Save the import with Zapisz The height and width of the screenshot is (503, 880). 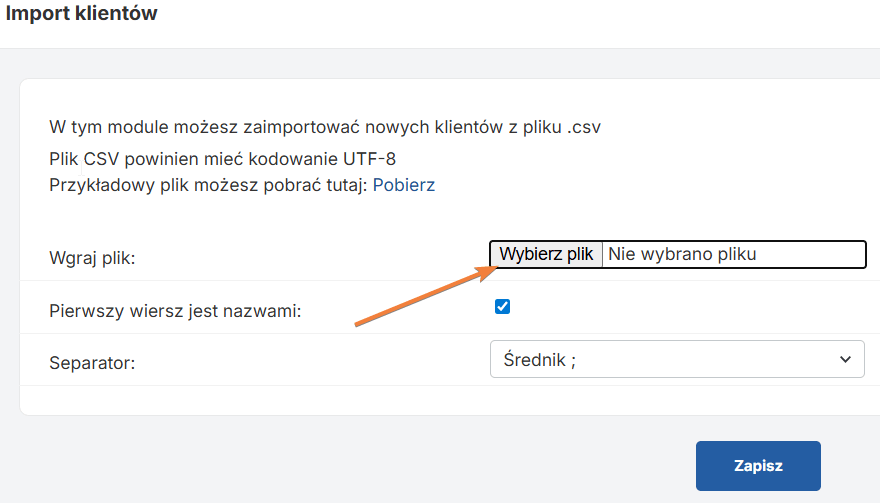click(758, 466)
